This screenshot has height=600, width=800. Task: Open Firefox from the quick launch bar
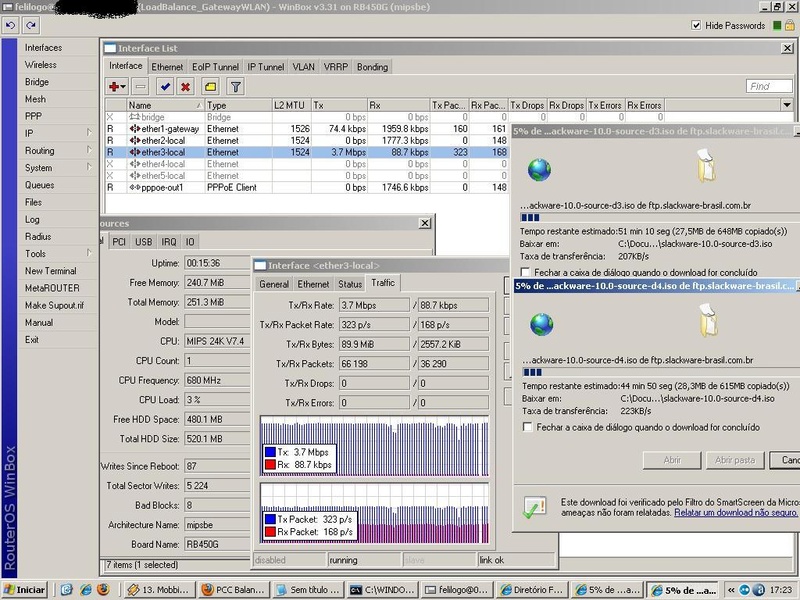101,590
